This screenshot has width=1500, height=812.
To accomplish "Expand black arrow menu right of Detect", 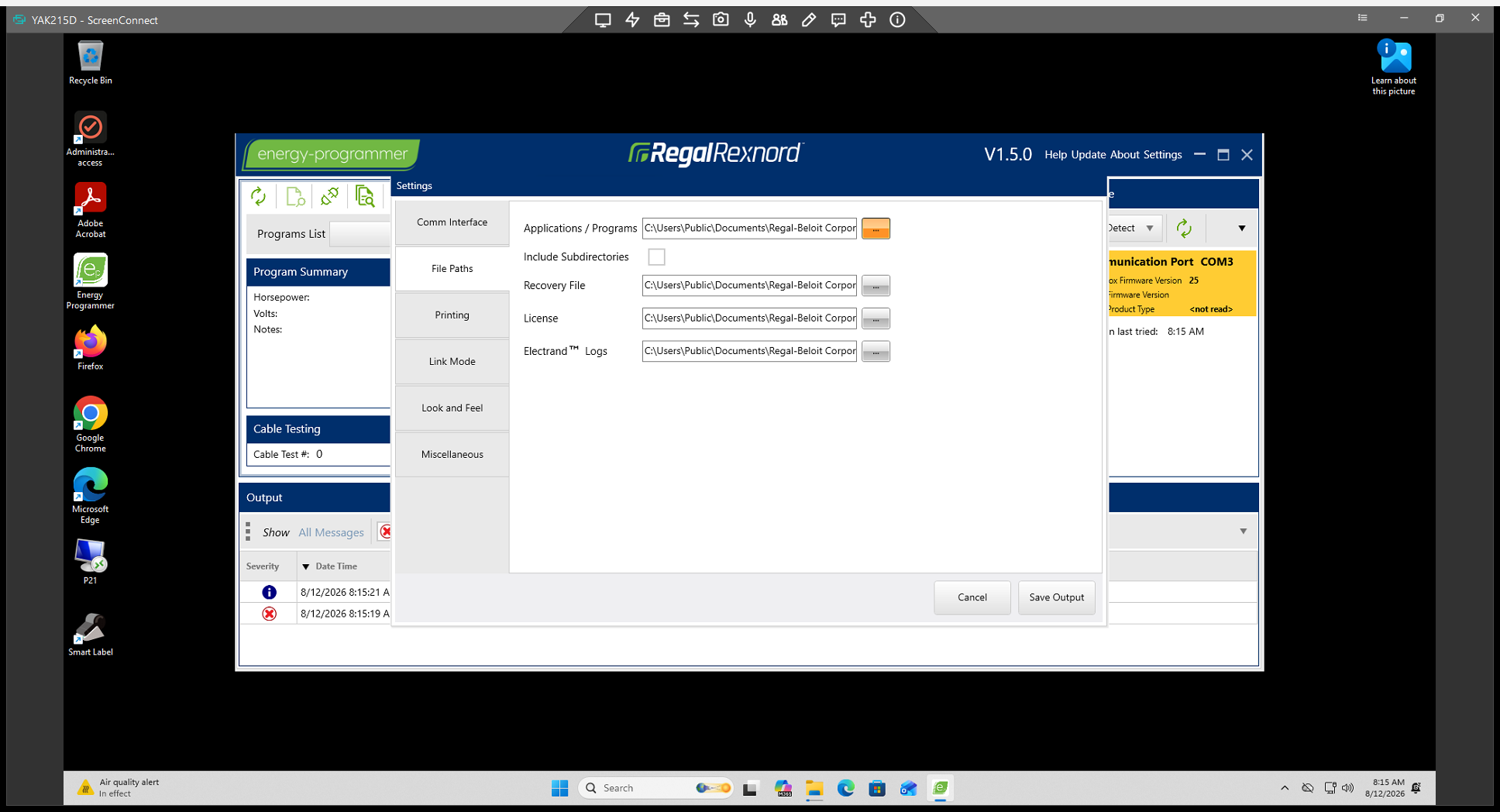I will point(1241,228).
